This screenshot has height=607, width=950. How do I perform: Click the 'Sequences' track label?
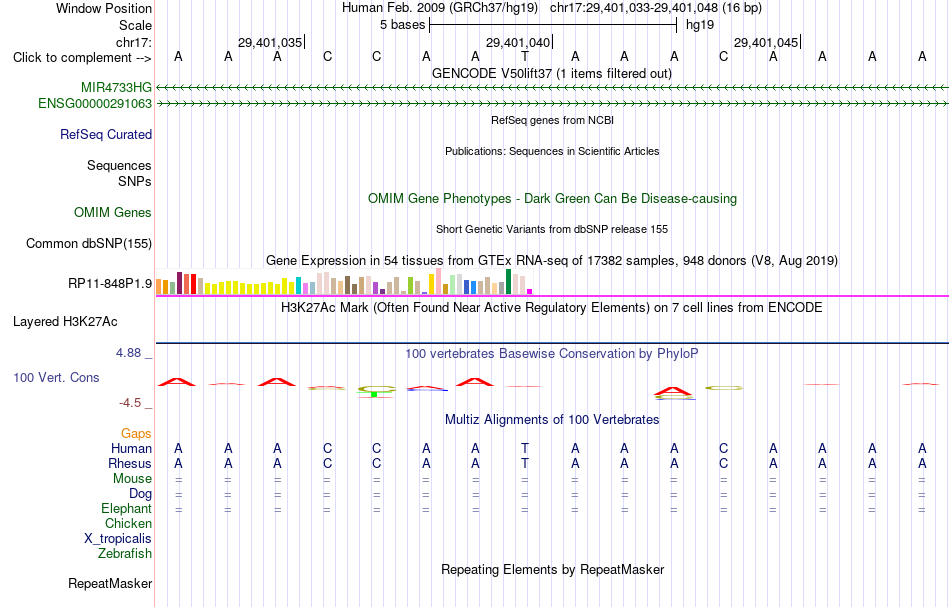click(x=119, y=165)
